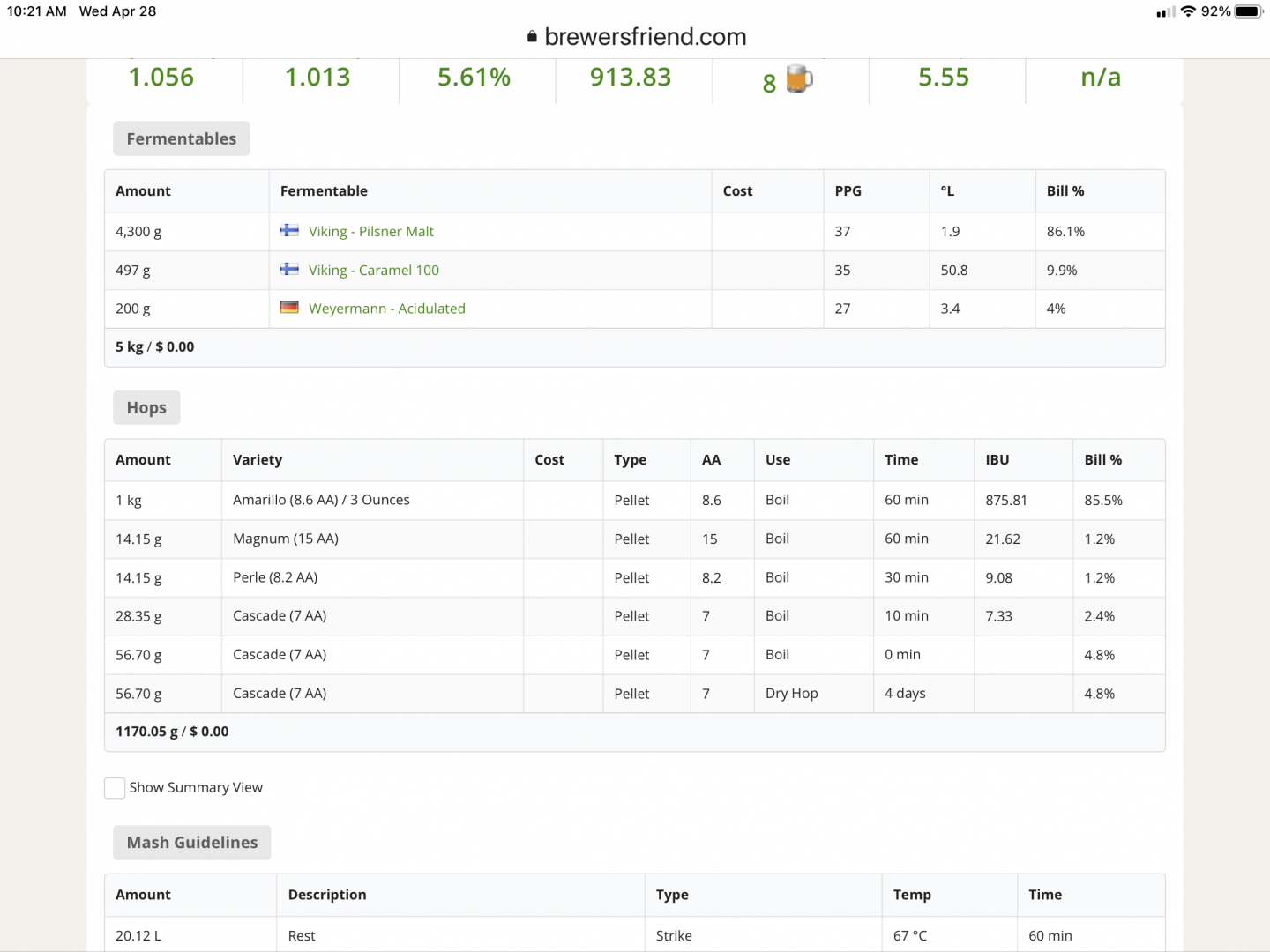1270x952 pixels.
Task: Click the beer mug icon next to 8
Action: (799, 78)
